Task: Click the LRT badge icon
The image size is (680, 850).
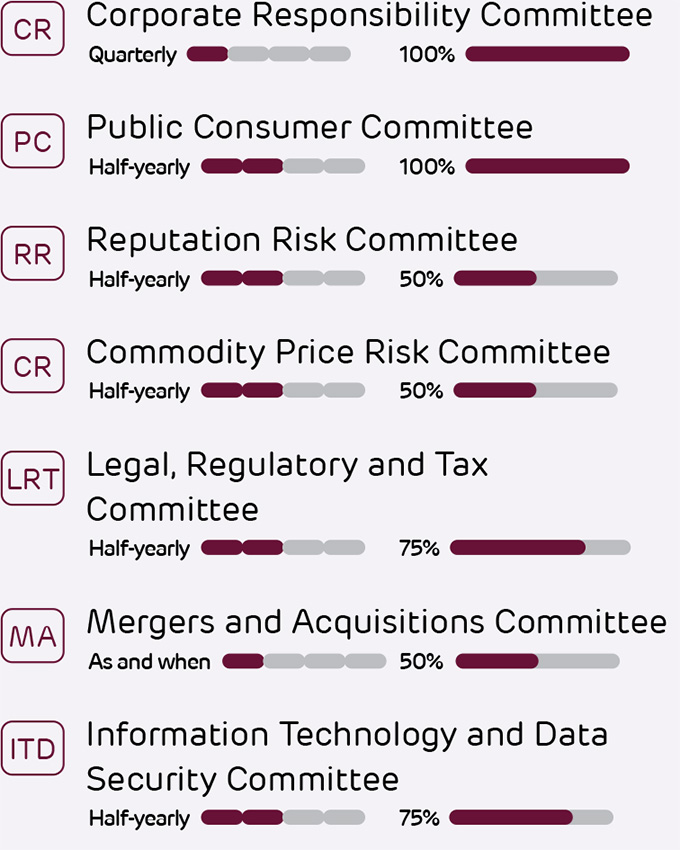Action: point(33,478)
